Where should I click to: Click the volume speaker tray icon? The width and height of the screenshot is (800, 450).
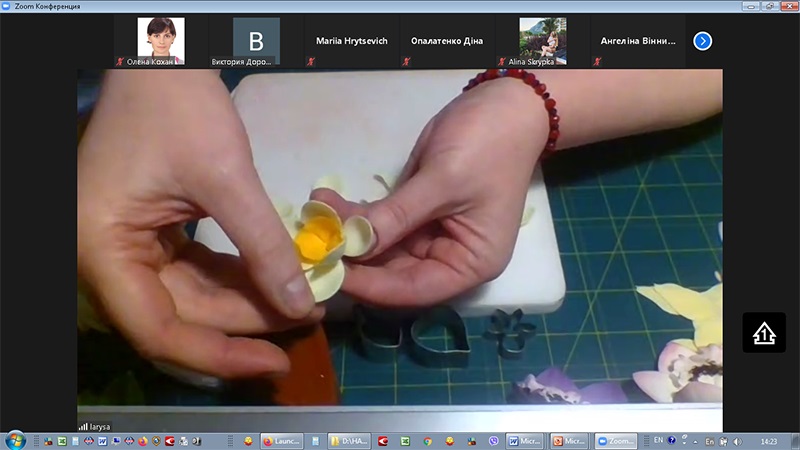(x=738, y=440)
